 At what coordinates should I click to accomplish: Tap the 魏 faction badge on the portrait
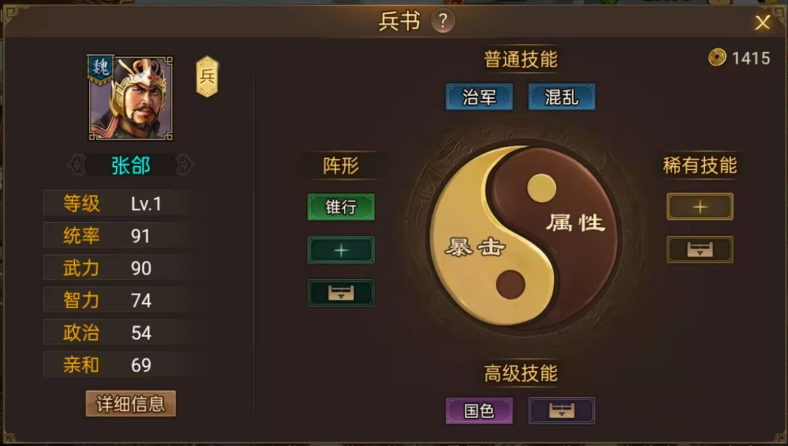[x=100, y=69]
